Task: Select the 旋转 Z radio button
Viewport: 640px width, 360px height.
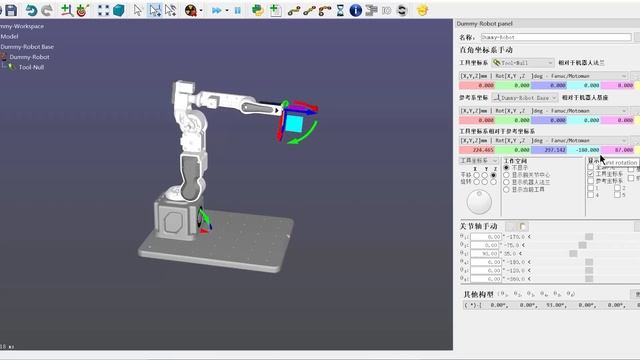Action: coord(493,182)
